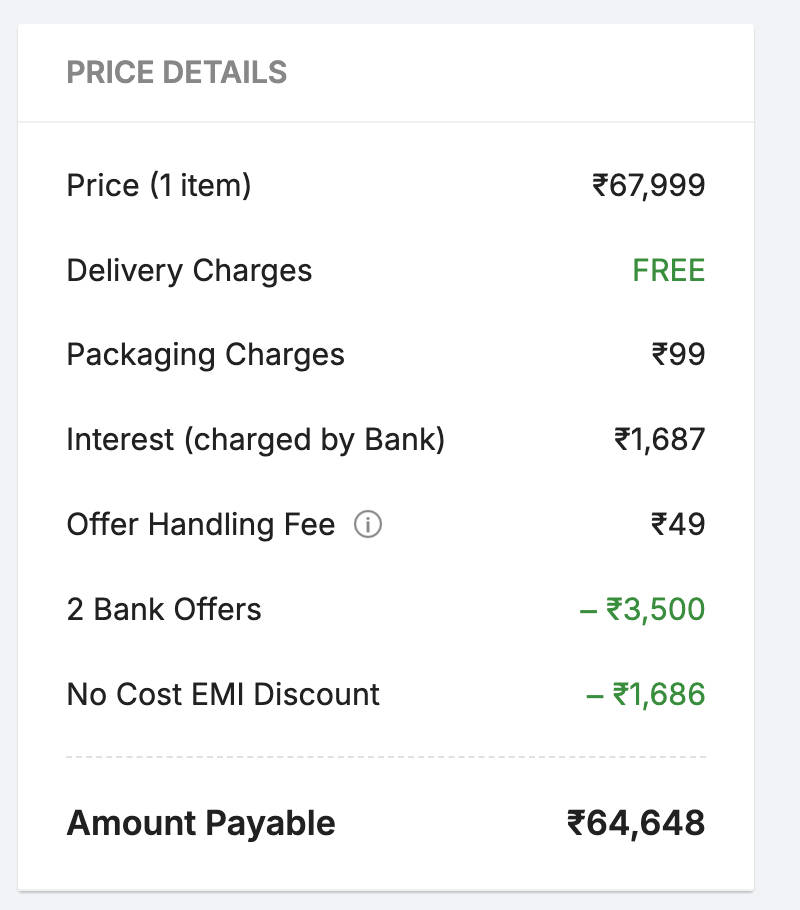Screen dimensions: 800x910
Task: Open the 2 Bank Offers row label
Action: [x=164, y=610]
